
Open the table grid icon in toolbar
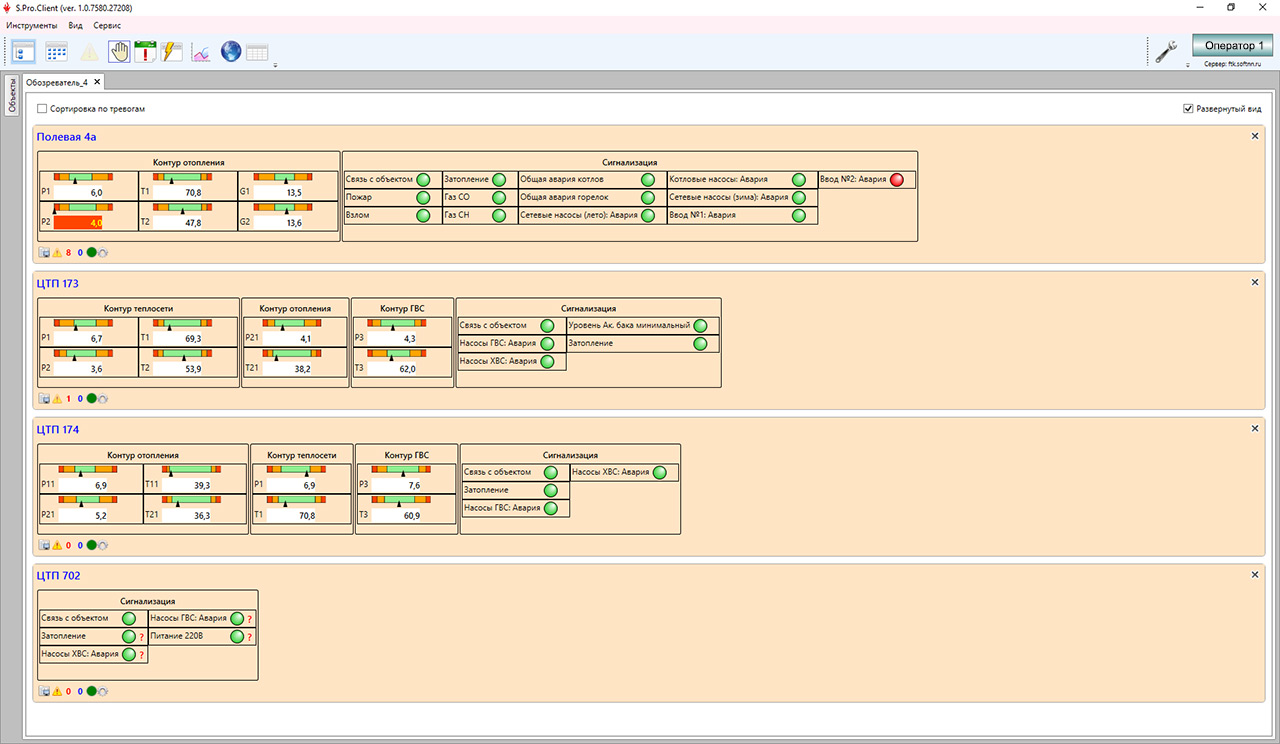point(257,52)
